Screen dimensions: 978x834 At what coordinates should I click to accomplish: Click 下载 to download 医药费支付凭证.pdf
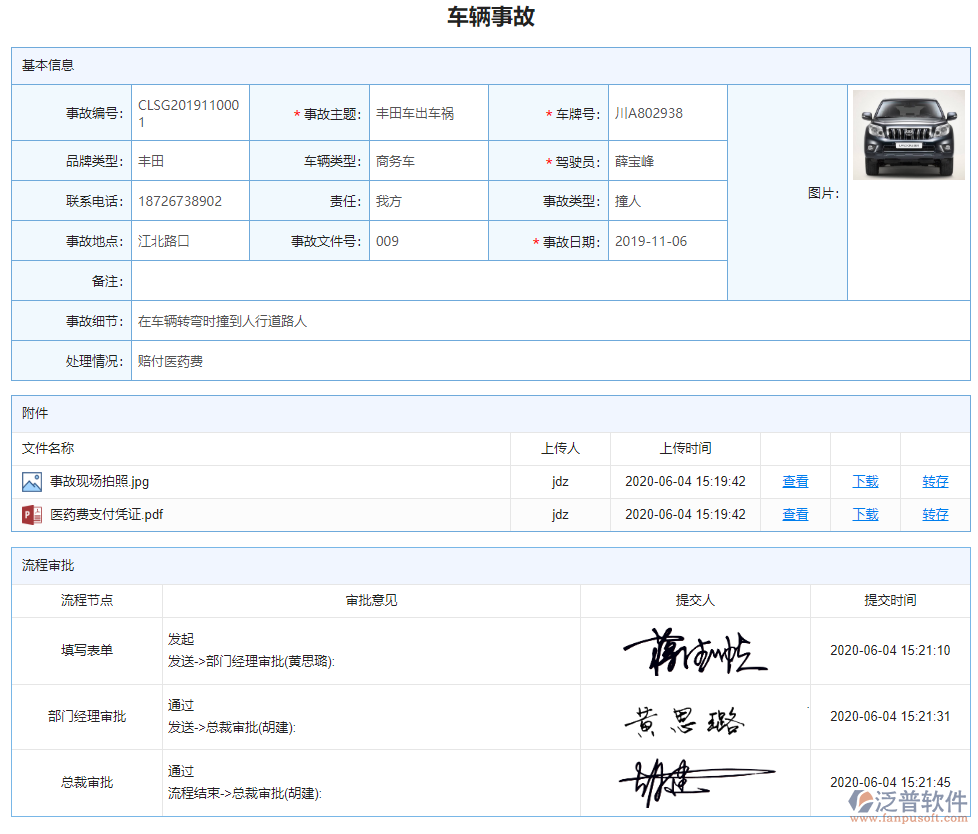click(x=864, y=514)
